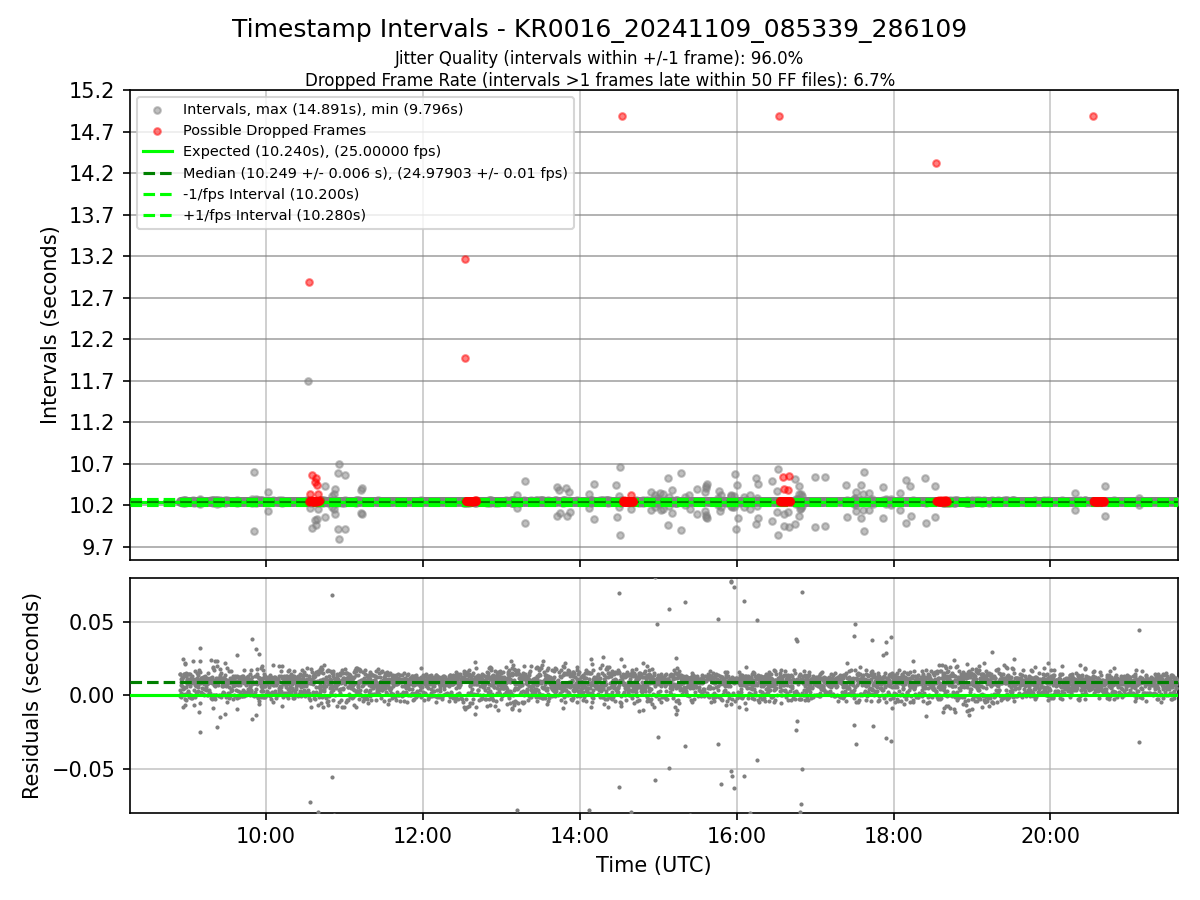Click the x-axis tick label 20:00
The width and height of the screenshot is (1200, 900).
(x=1050, y=836)
